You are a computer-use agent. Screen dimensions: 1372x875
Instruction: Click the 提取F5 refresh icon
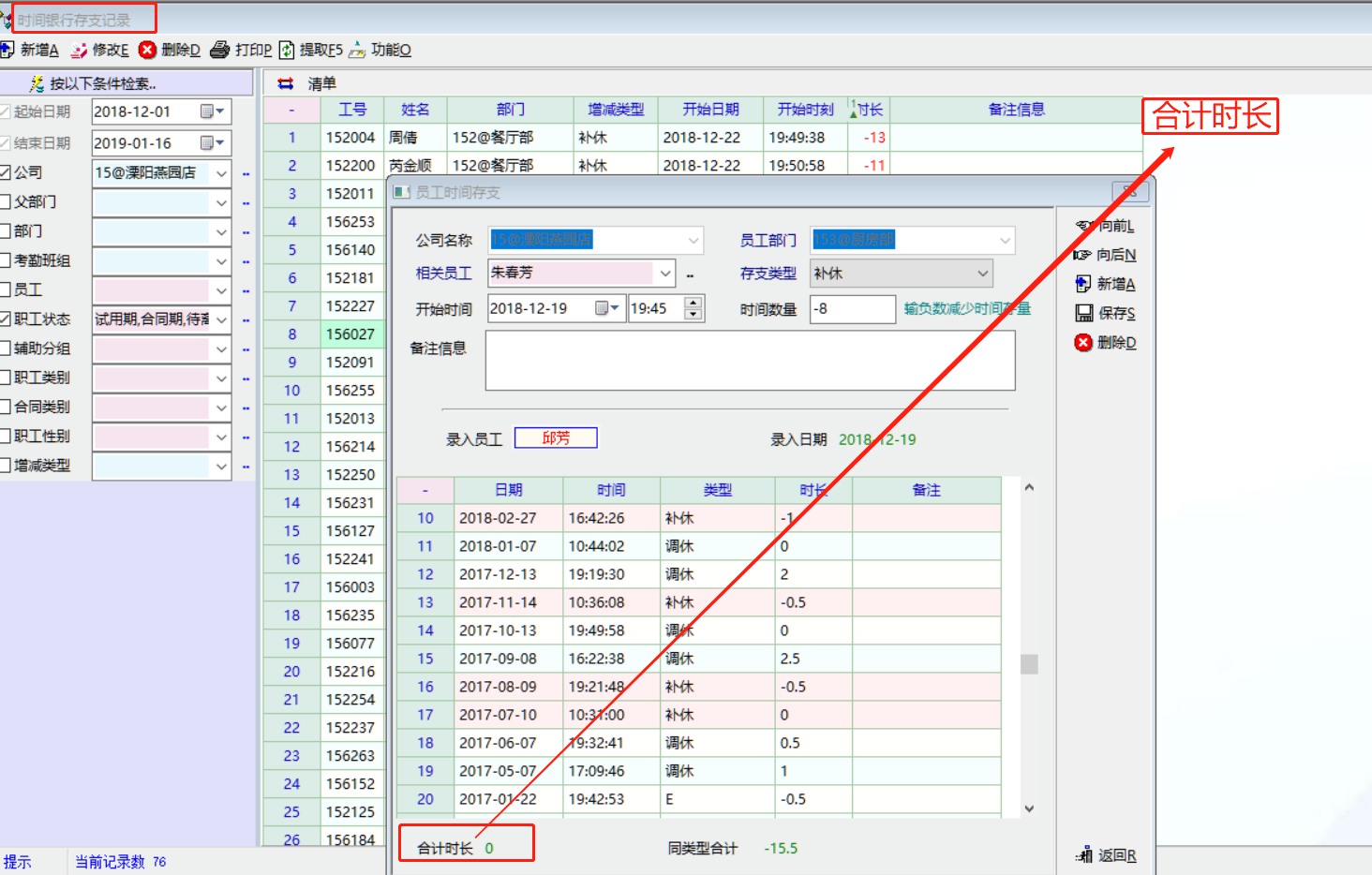(287, 50)
